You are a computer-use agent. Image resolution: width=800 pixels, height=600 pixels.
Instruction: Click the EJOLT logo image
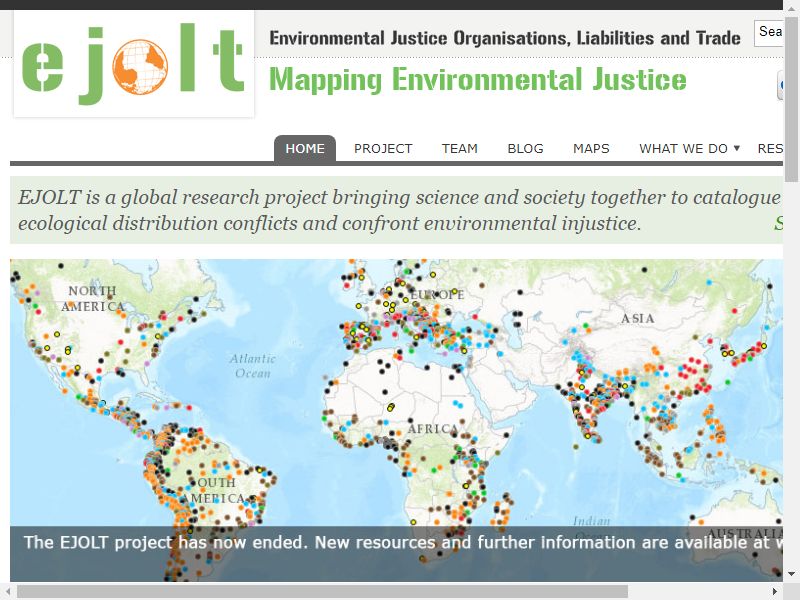(x=134, y=64)
